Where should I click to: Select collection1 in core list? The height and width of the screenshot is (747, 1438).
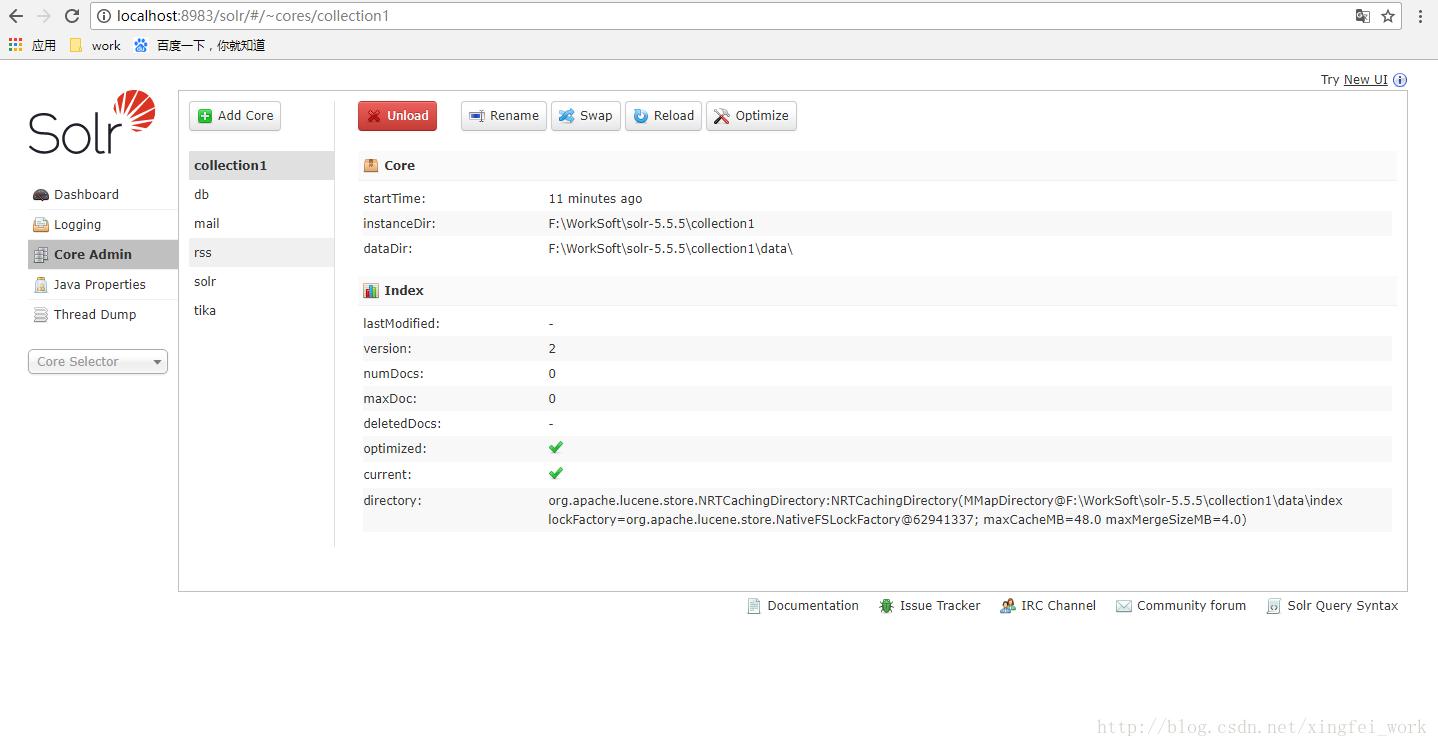(x=261, y=166)
